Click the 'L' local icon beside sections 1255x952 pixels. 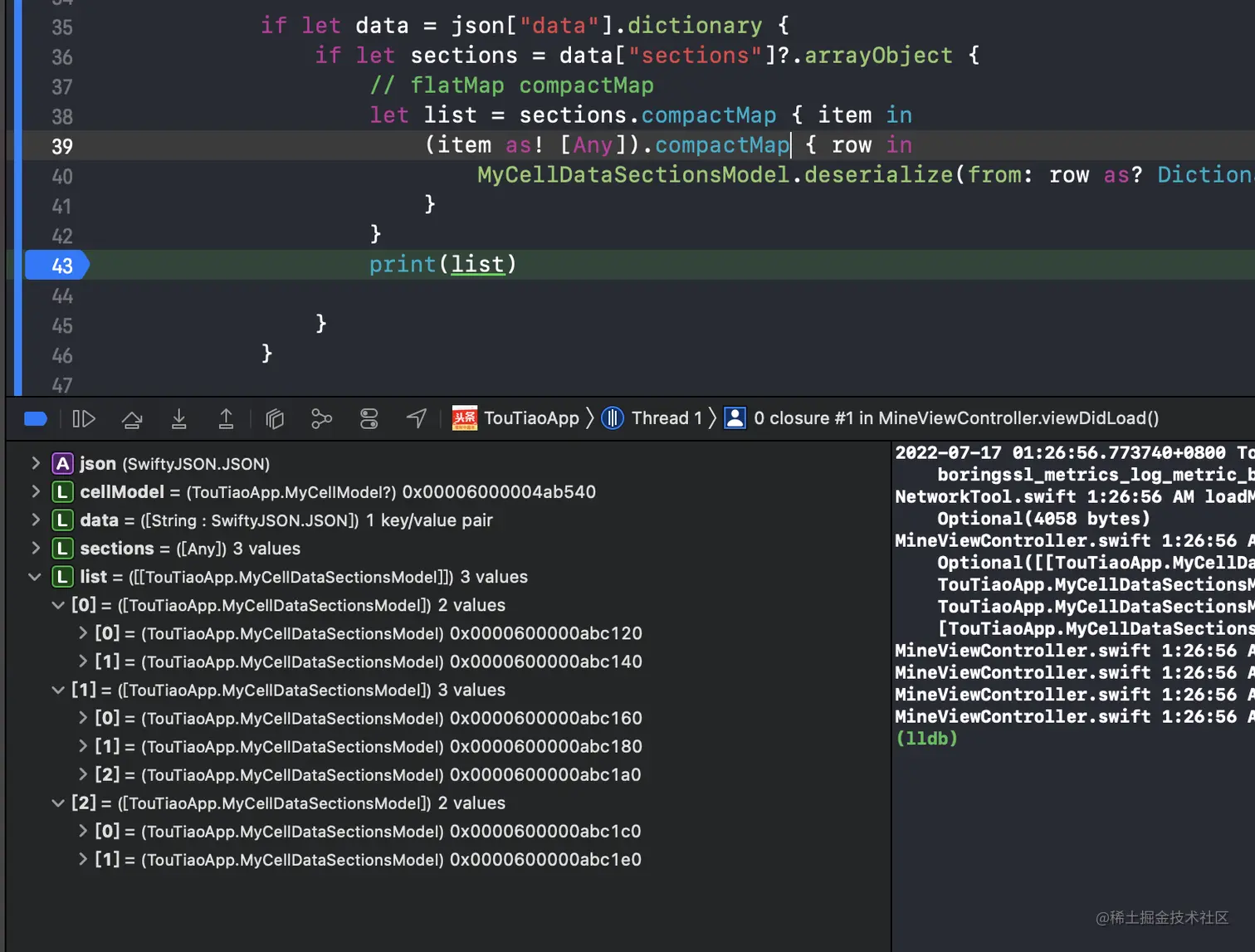pyautogui.click(x=62, y=548)
